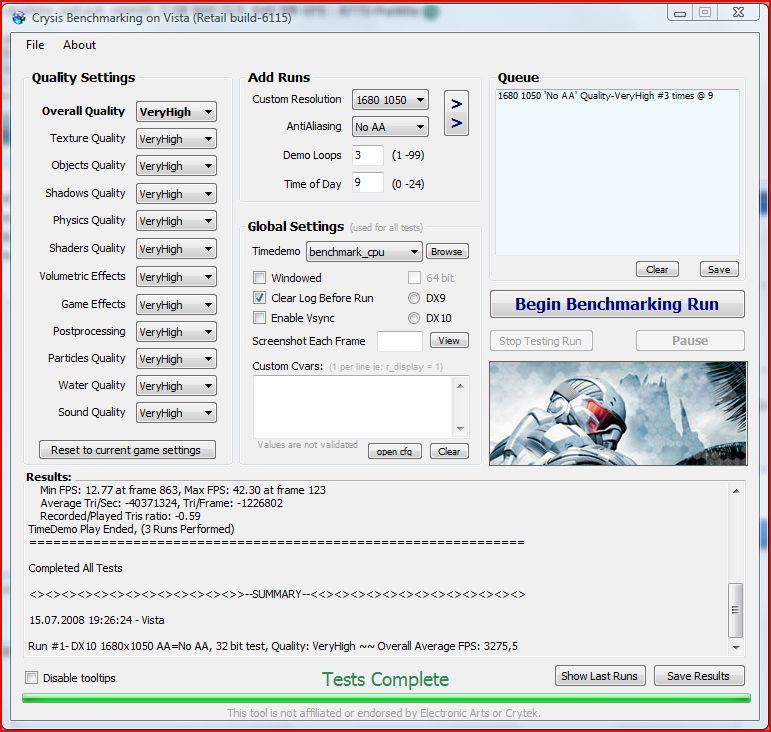Expand Objects Quality dropdown
The width and height of the screenshot is (771, 732).
(x=176, y=166)
